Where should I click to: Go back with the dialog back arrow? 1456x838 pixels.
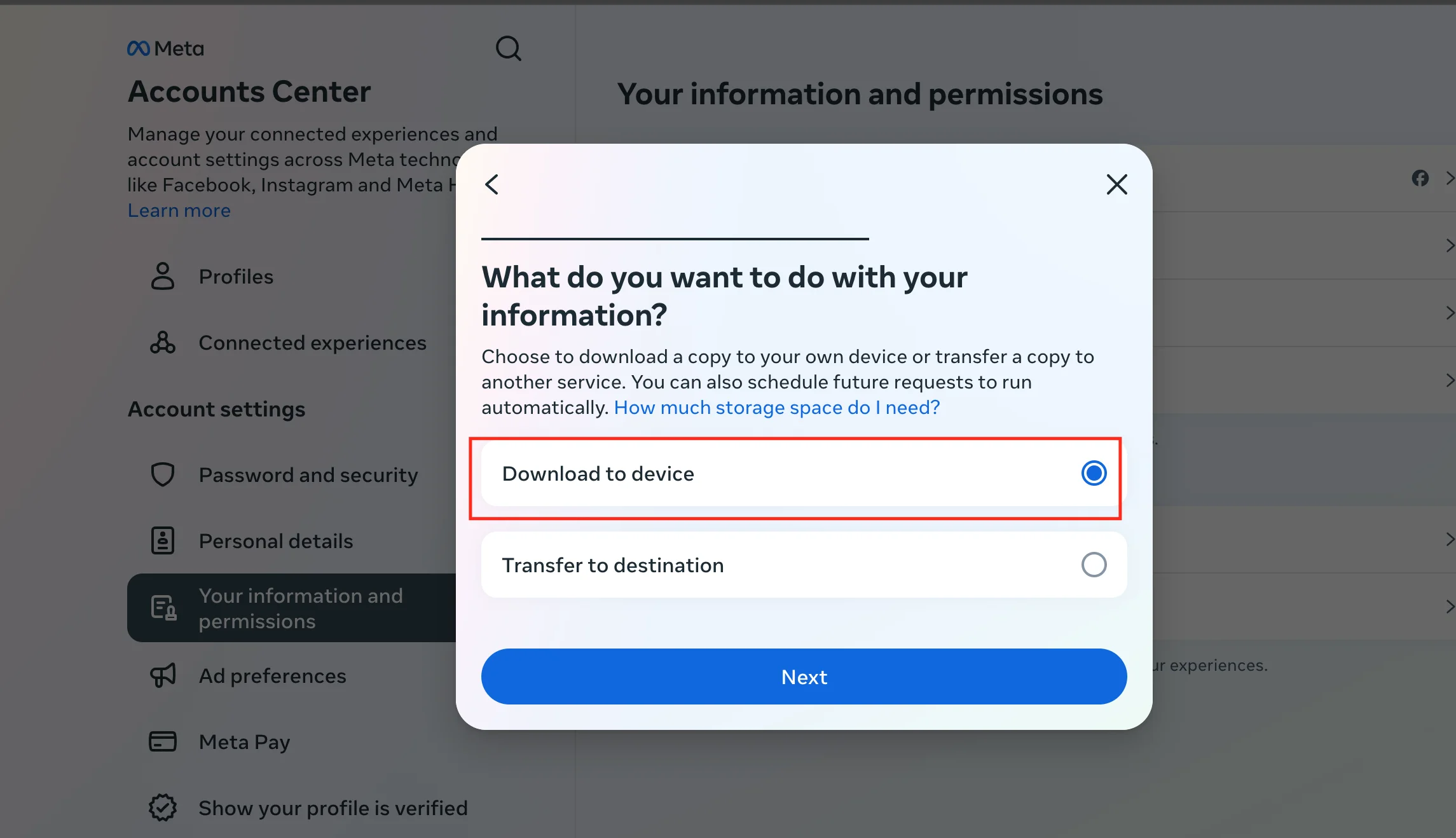click(491, 184)
